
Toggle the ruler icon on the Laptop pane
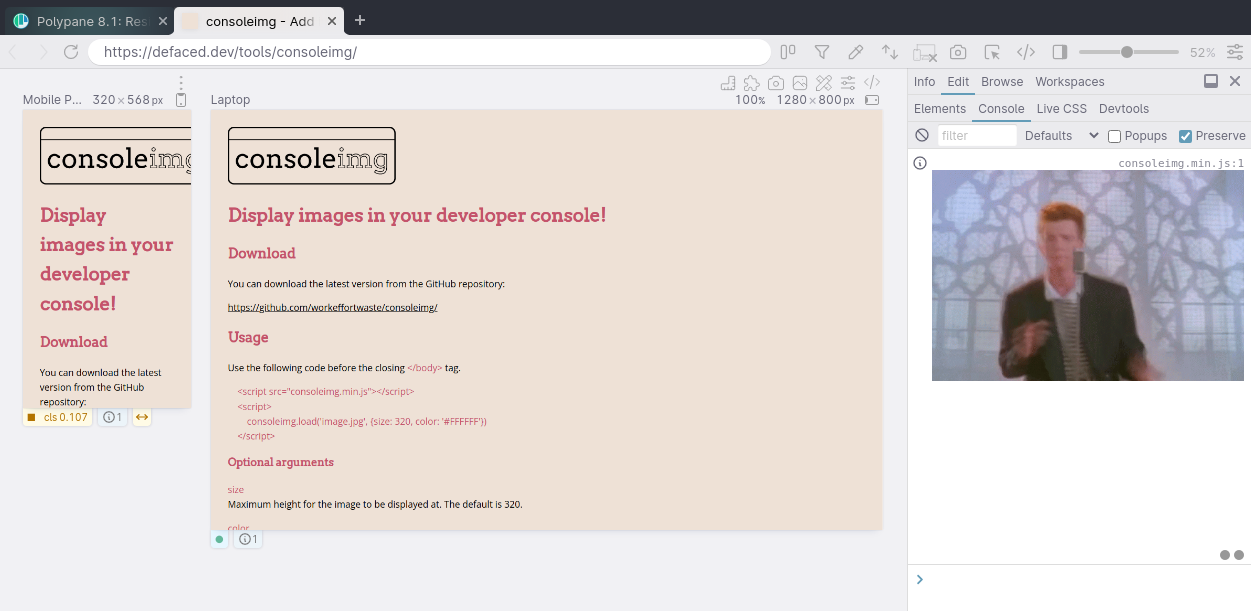728,83
